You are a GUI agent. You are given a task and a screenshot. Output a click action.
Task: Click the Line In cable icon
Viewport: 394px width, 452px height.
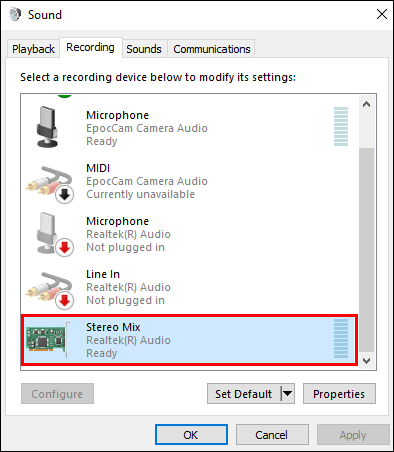[x=49, y=290]
